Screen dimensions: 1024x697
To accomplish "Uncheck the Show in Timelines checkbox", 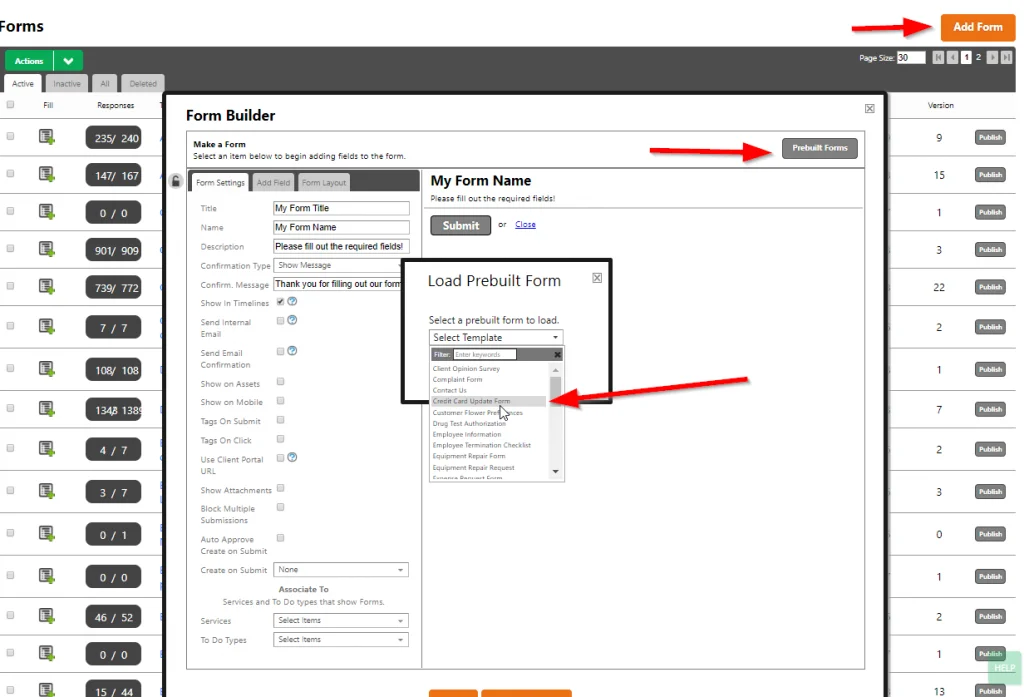I will pyautogui.click(x=281, y=302).
